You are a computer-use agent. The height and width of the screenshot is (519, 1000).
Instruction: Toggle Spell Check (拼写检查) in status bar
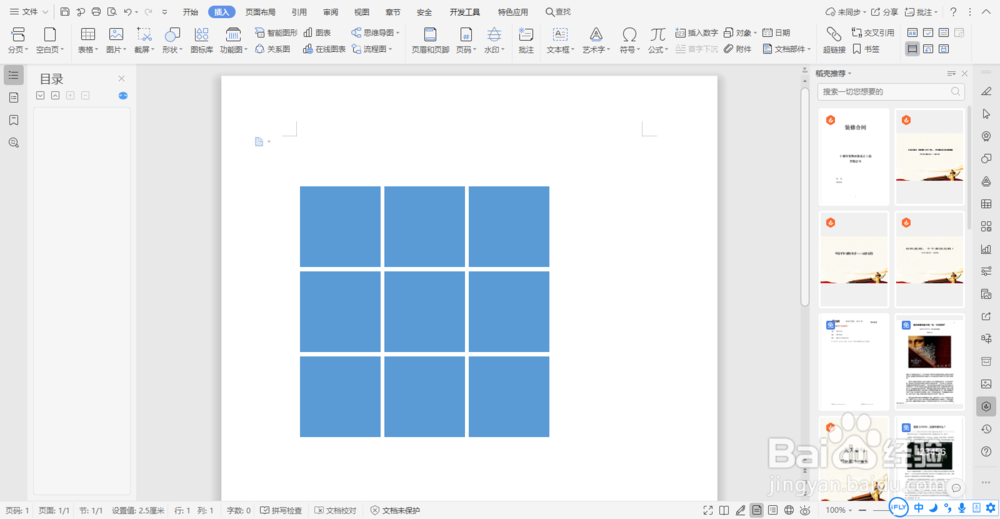pos(281,510)
